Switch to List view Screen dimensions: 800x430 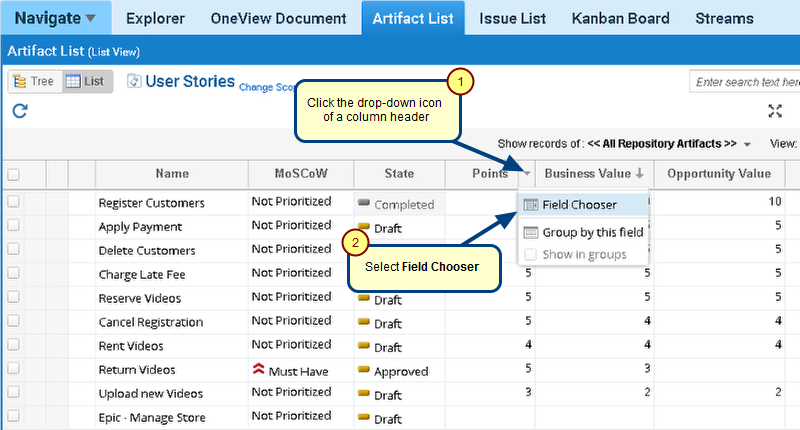[x=87, y=82]
